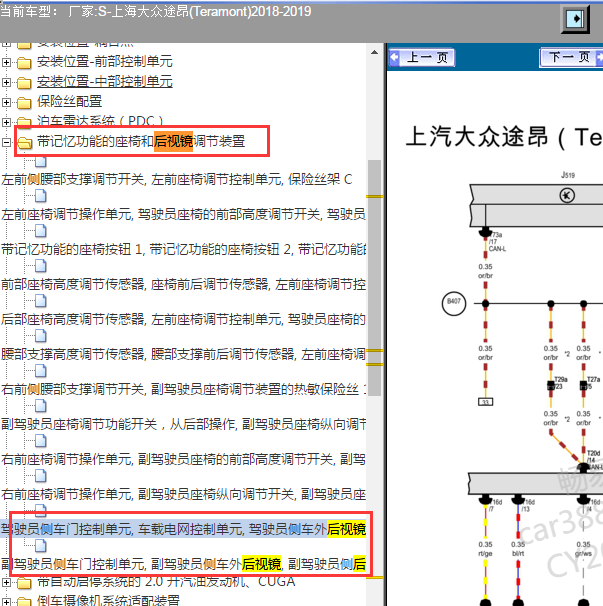The height and width of the screenshot is (606, 603).
Task: Expand the 倒车摄像机系统适配装置 folder
Action: click(6, 601)
